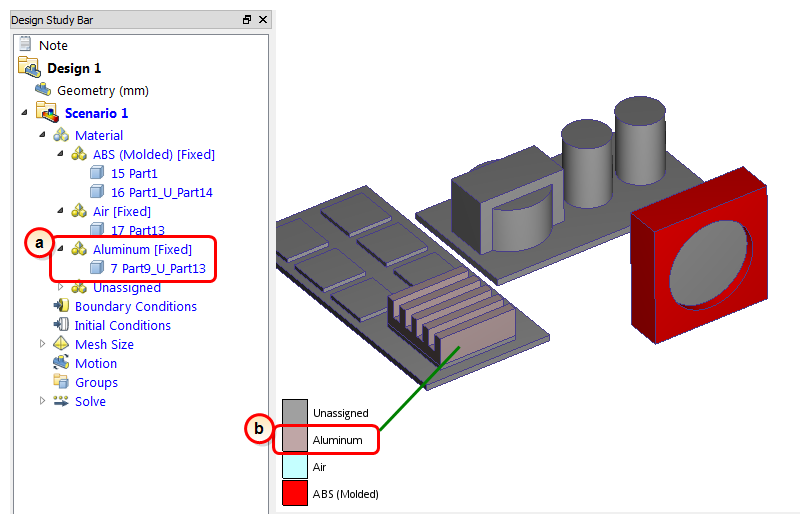This screenshot has height=524, width=810.
Task: Select the 15 Part1 label
Action: coord(134,174)
